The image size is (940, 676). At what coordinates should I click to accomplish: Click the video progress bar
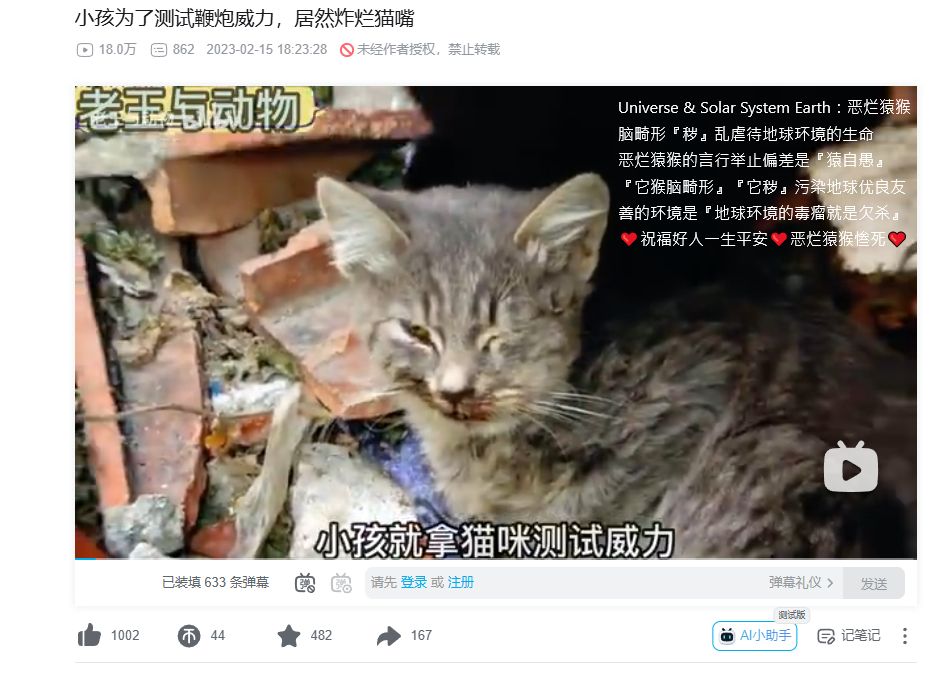click(x=496, y=559)
